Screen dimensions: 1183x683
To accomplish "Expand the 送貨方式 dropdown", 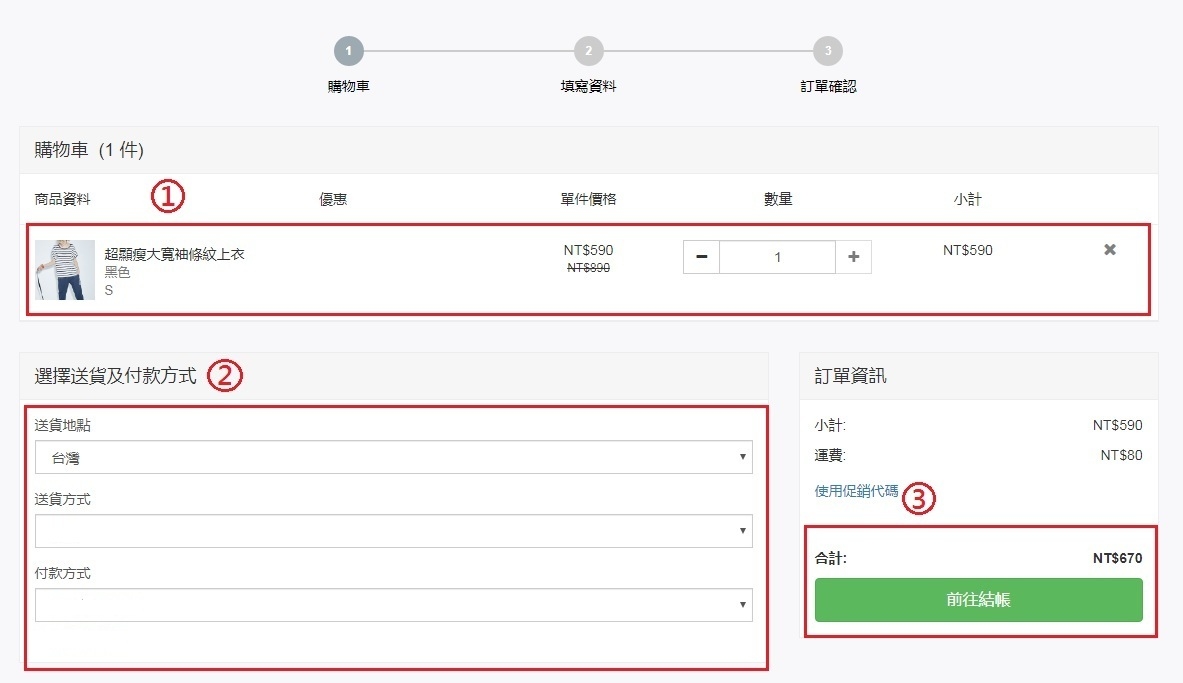I will pyautogui.click(x=393, y=531).
